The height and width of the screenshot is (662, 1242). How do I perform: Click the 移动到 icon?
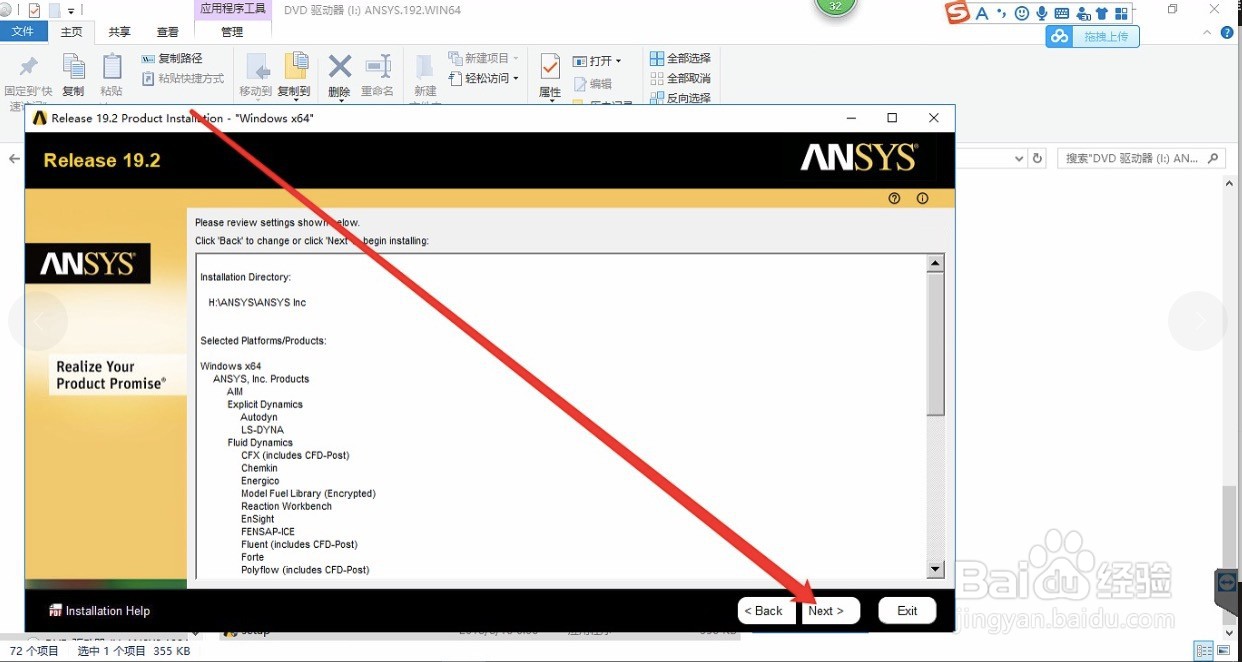pos(257,66)
